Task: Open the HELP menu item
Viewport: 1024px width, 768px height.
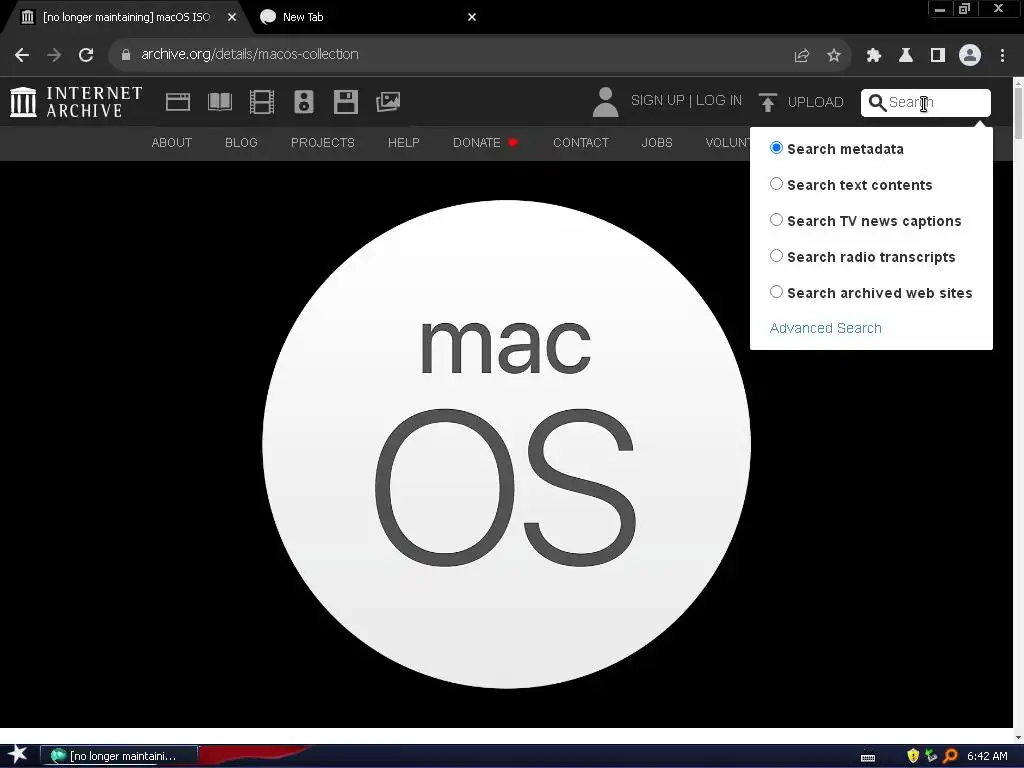Action: tap(404, 142)
